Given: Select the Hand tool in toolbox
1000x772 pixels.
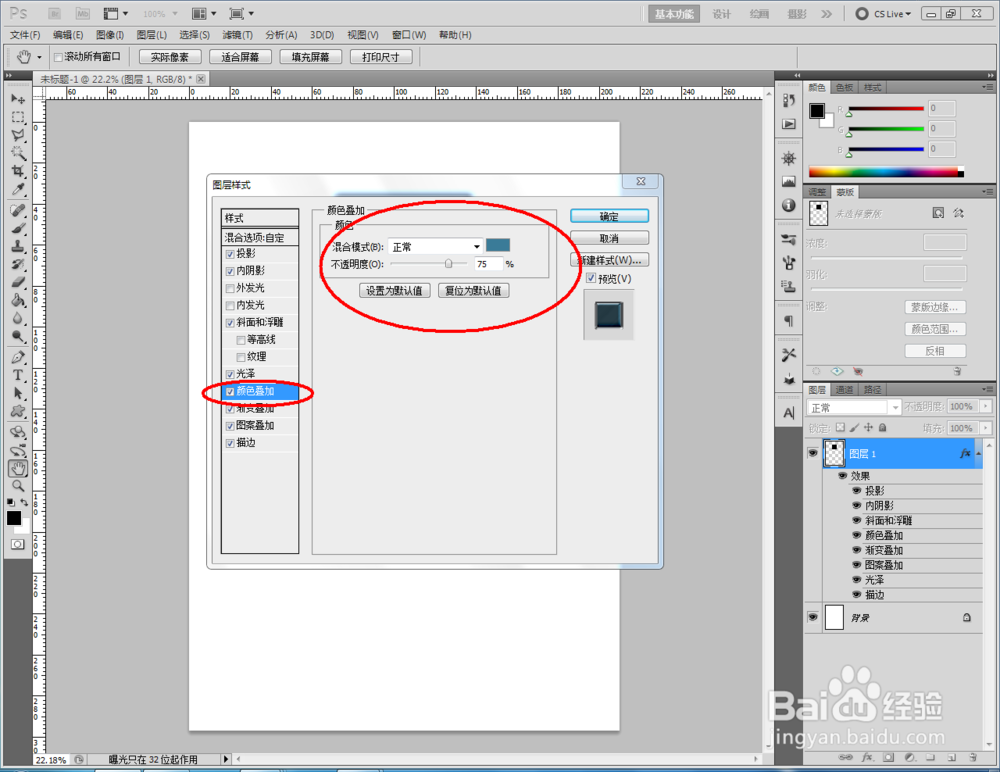Looking at the screenshot, I should 18,469.
